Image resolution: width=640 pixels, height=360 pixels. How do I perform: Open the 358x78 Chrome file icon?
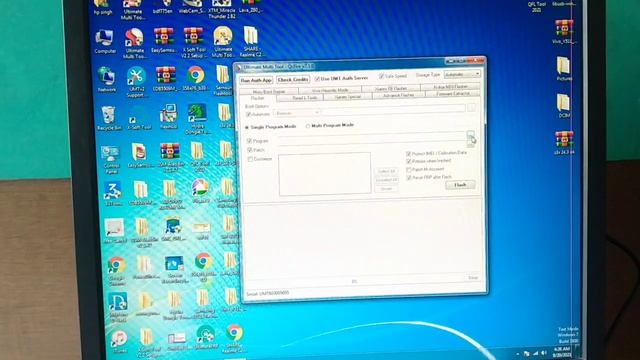click(x=196, y=78)
